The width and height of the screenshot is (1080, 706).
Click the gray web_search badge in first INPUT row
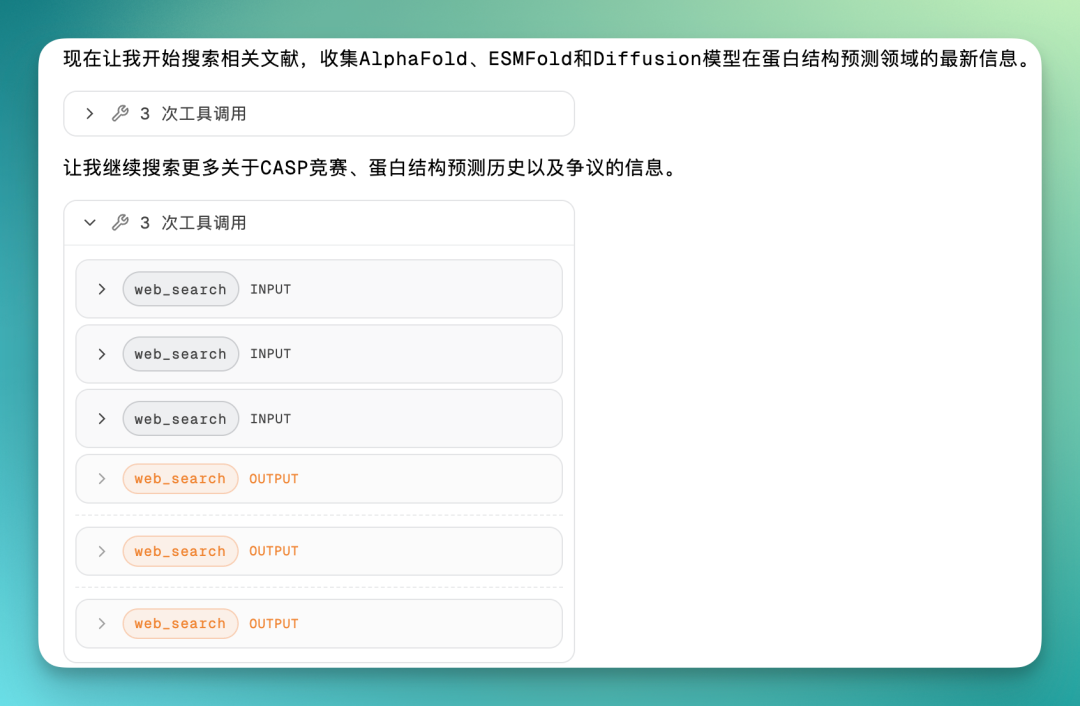point(180,289)
